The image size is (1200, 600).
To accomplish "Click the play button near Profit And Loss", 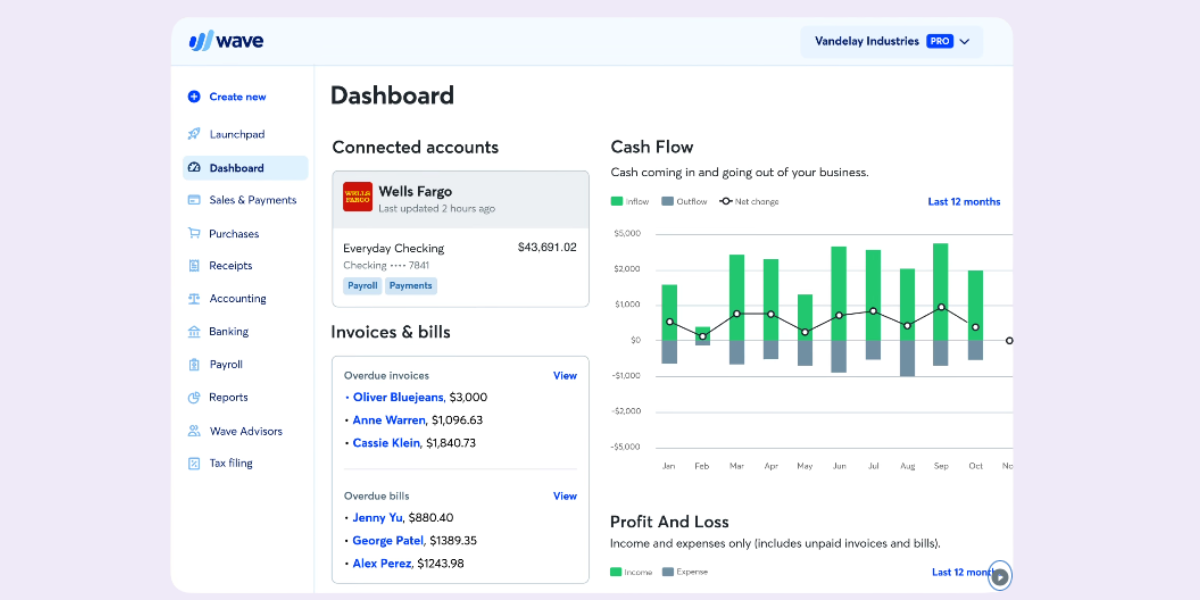I will [999, 575].
